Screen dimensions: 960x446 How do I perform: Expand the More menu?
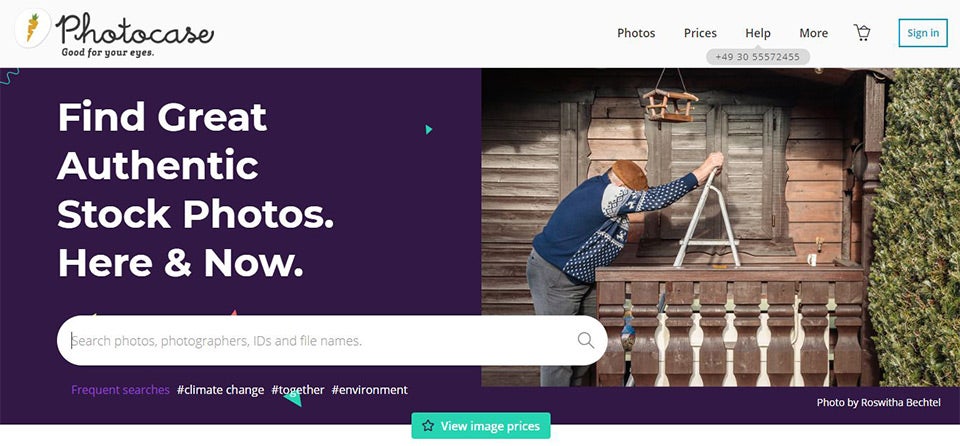[x=814, y=33]
